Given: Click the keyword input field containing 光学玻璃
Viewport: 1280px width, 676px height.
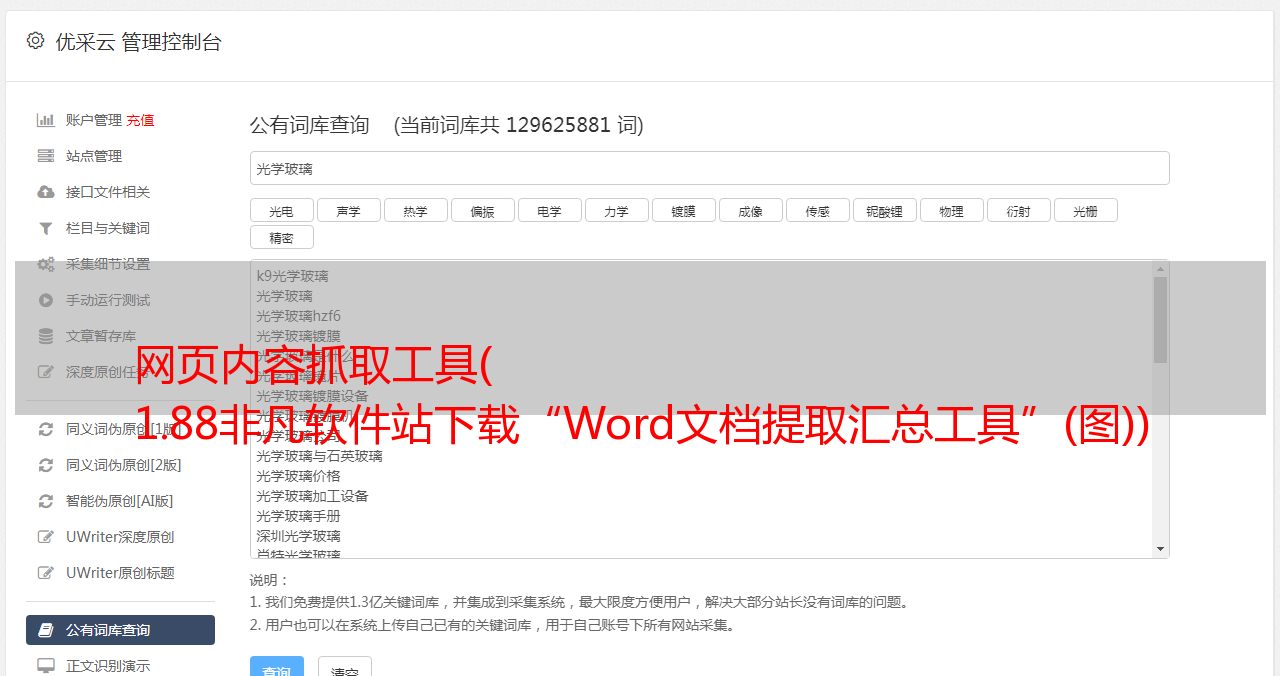Looking at the screenshot, I should (x=709, y=168).
